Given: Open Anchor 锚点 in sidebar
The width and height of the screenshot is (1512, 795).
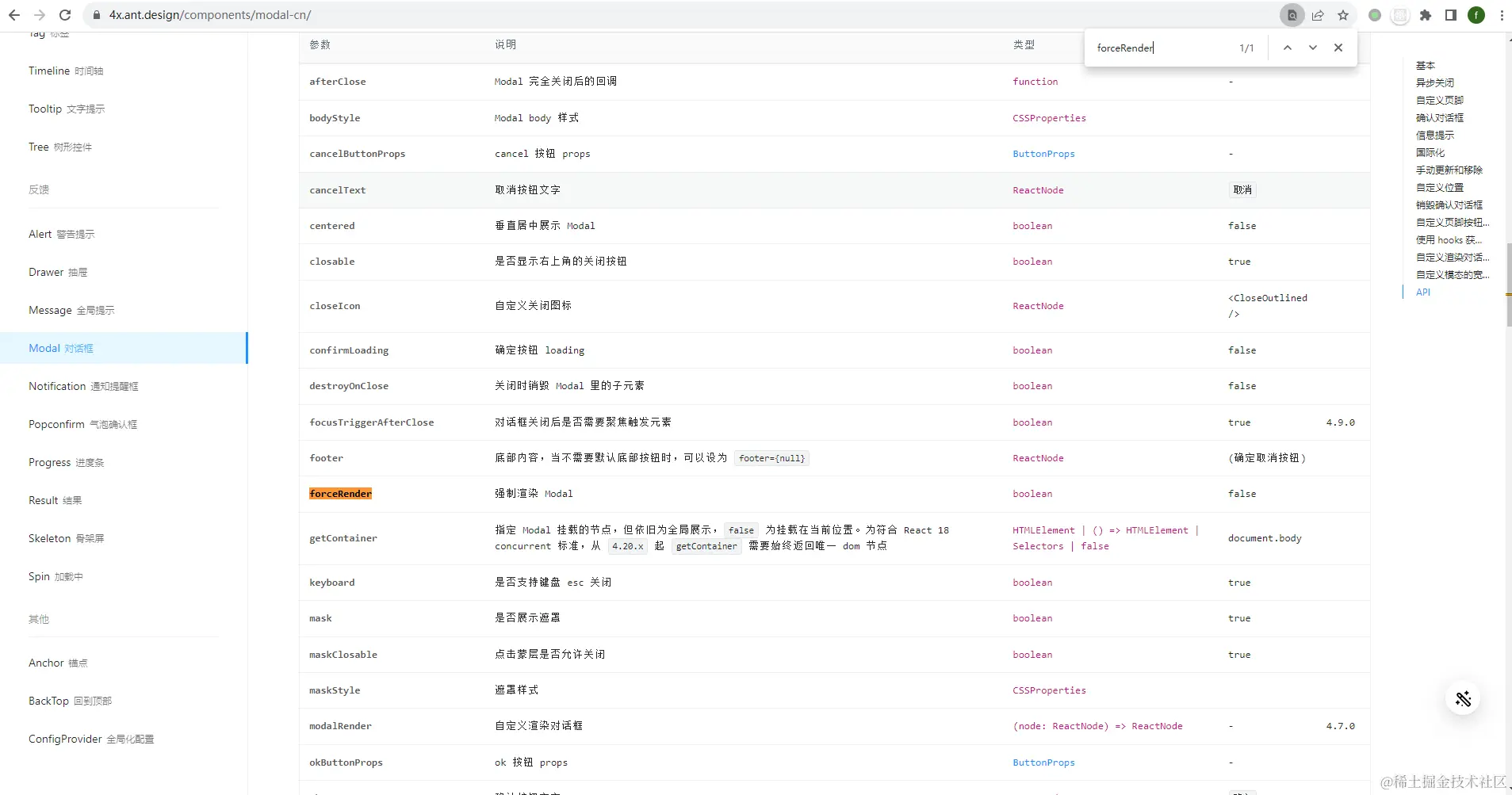Looking at the screenshot, I should (x=58, y=663).
